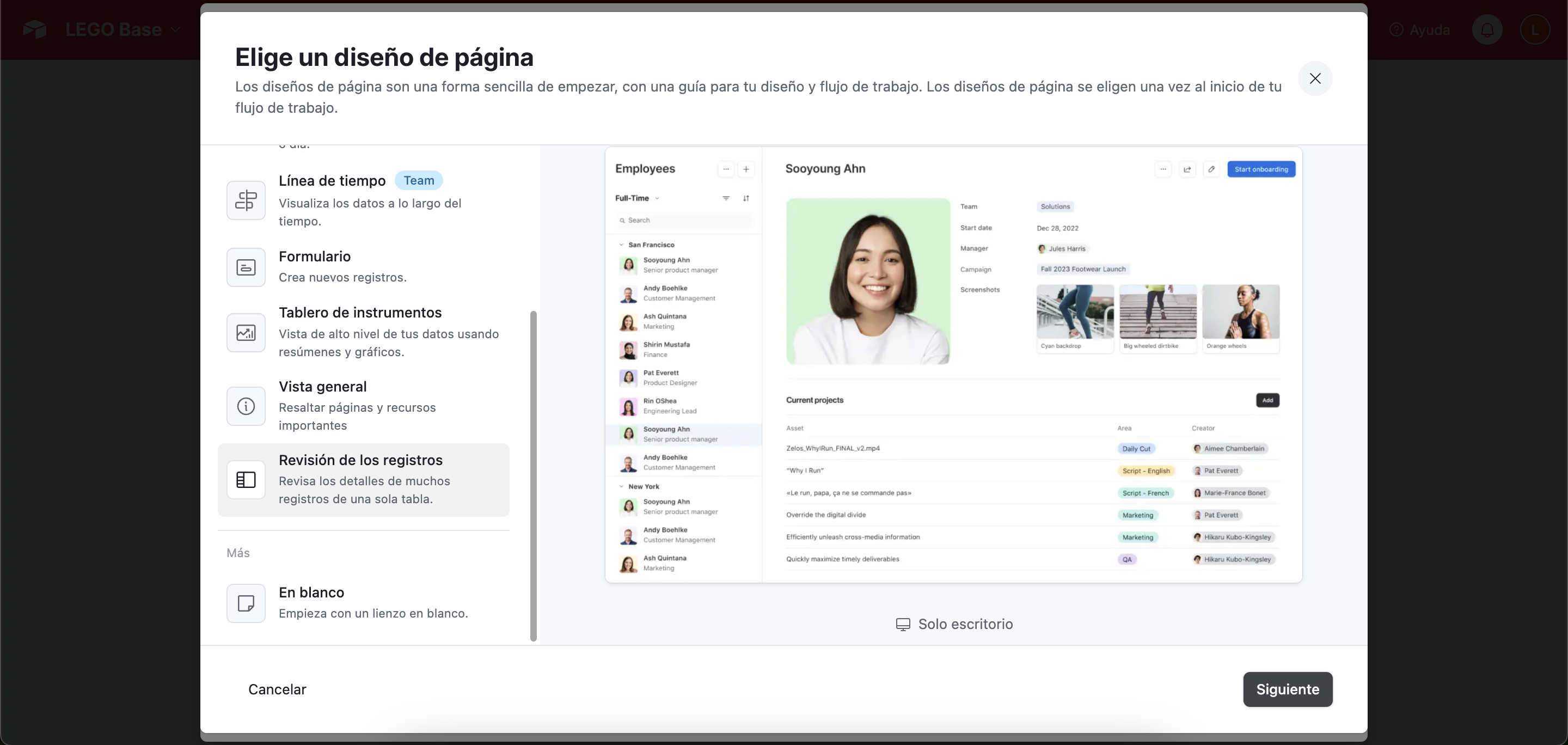Click the Línea de tiempo layout icon
The width and height of the screenshot is (1568, 745).
click(x=246, y=200)
